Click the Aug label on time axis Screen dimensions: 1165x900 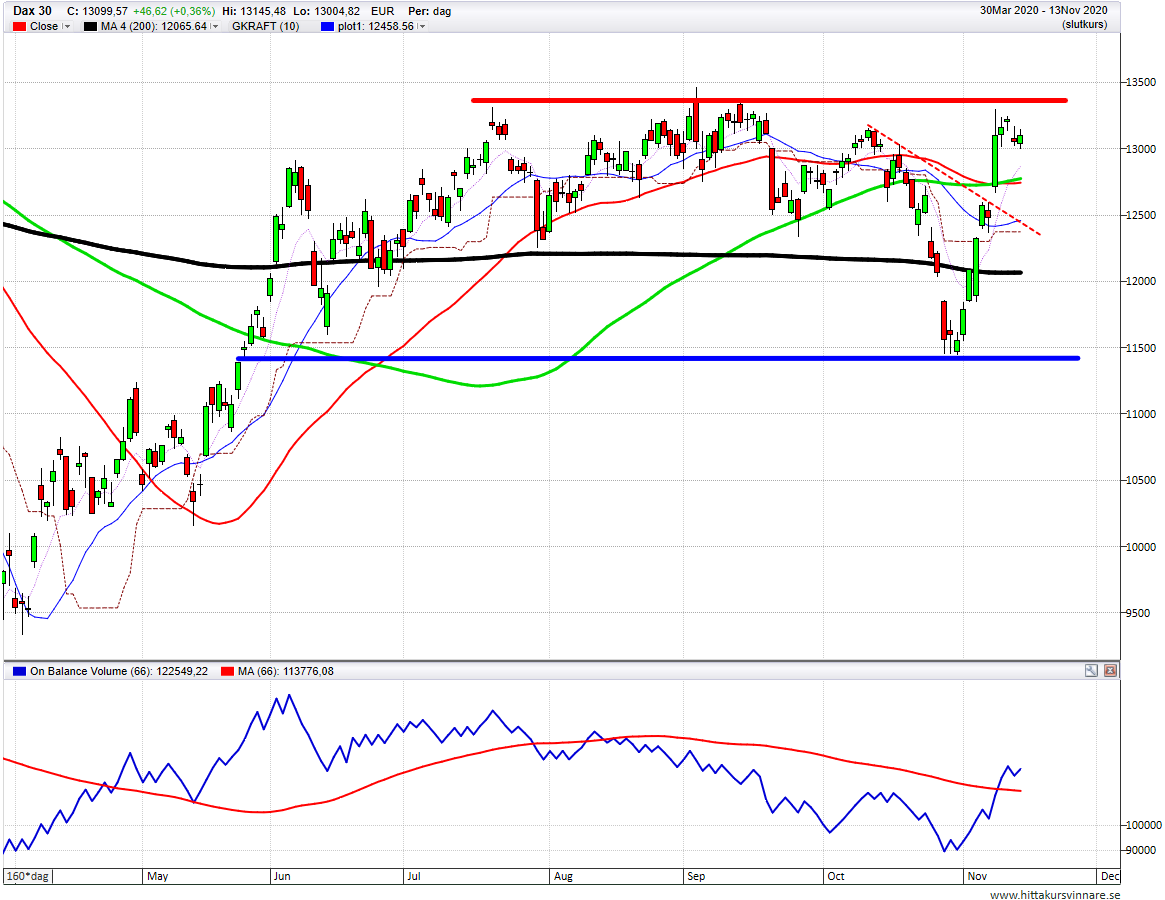(563, 876)
